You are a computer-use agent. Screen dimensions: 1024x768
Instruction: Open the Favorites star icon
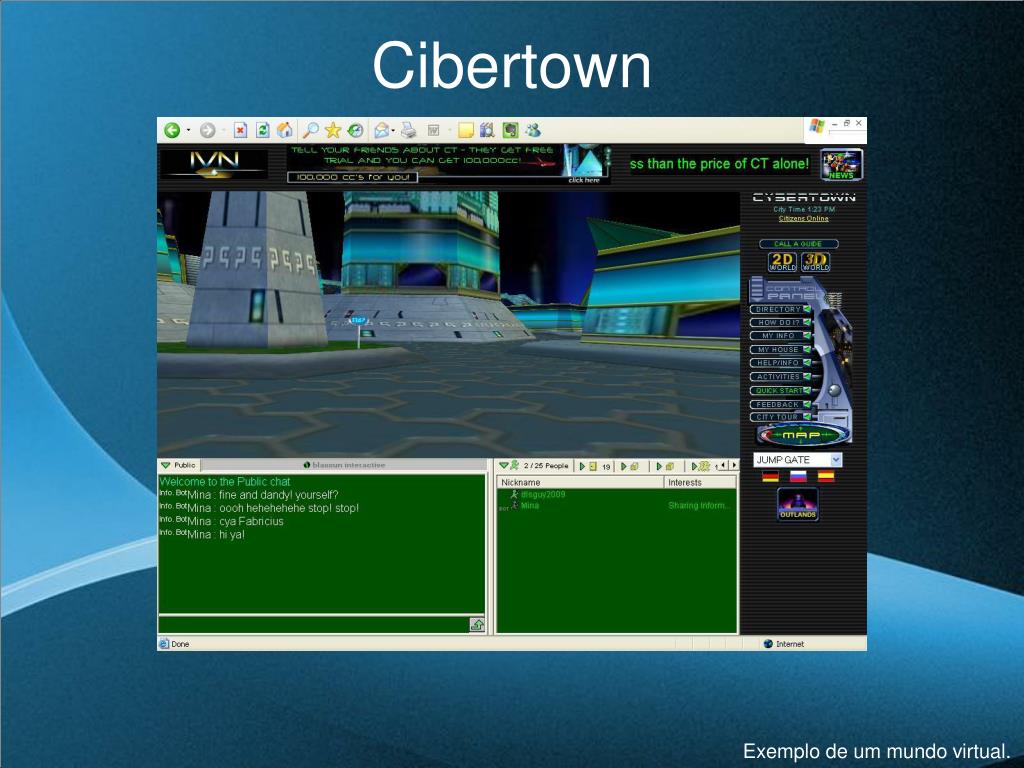333,131
